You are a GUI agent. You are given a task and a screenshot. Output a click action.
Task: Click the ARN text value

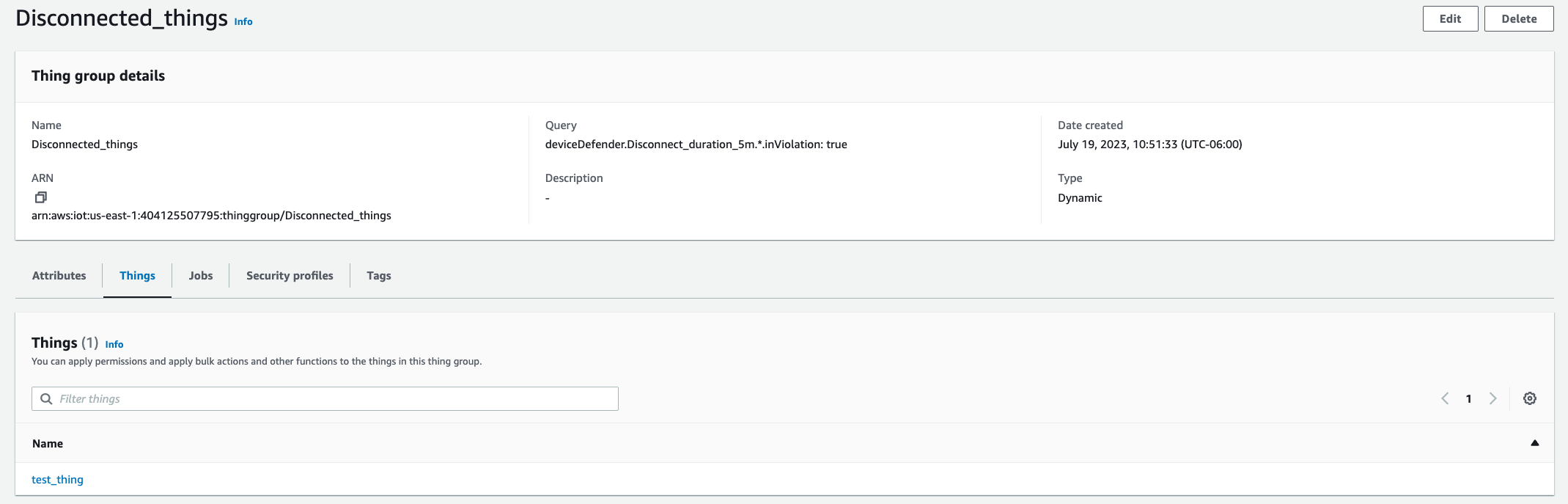point(211,216)
